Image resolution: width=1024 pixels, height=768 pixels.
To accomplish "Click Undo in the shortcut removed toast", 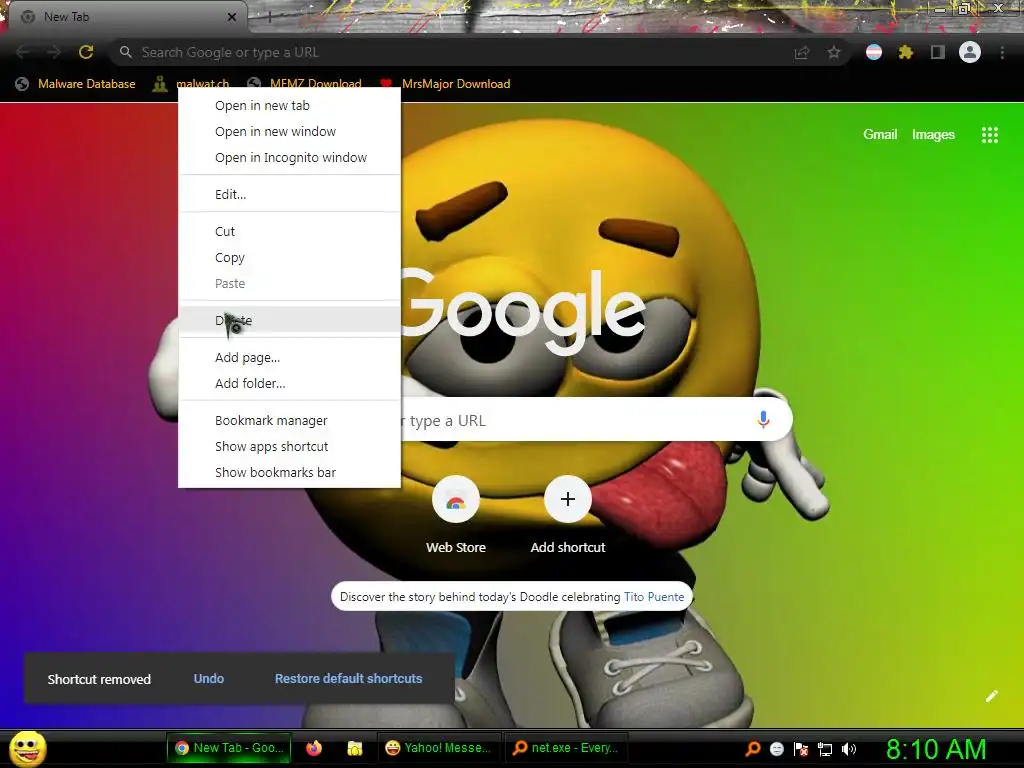I will tap(209, 679).
